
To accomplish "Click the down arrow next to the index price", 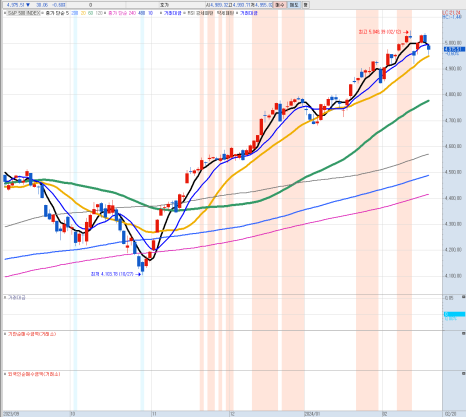I will (28, 5).
